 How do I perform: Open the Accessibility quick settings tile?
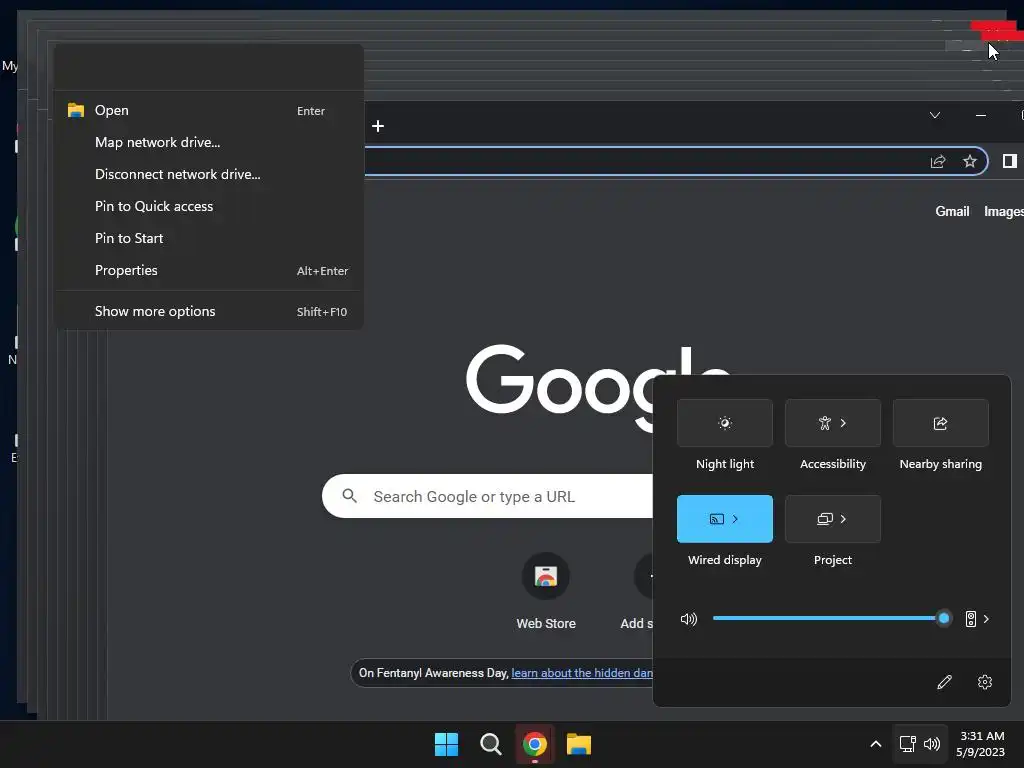click(x=833, y=423)
